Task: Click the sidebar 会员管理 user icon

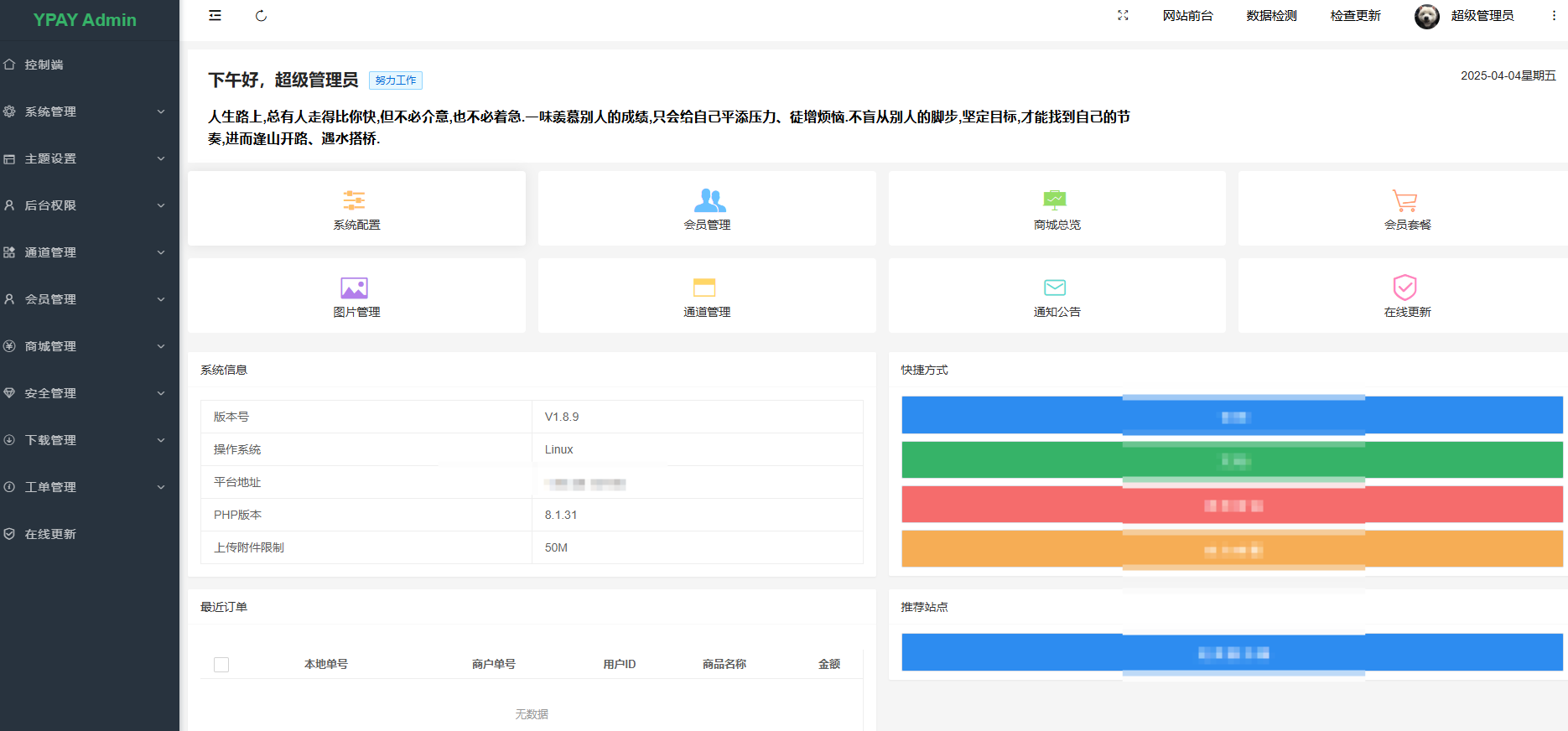Action: point(9,299)
